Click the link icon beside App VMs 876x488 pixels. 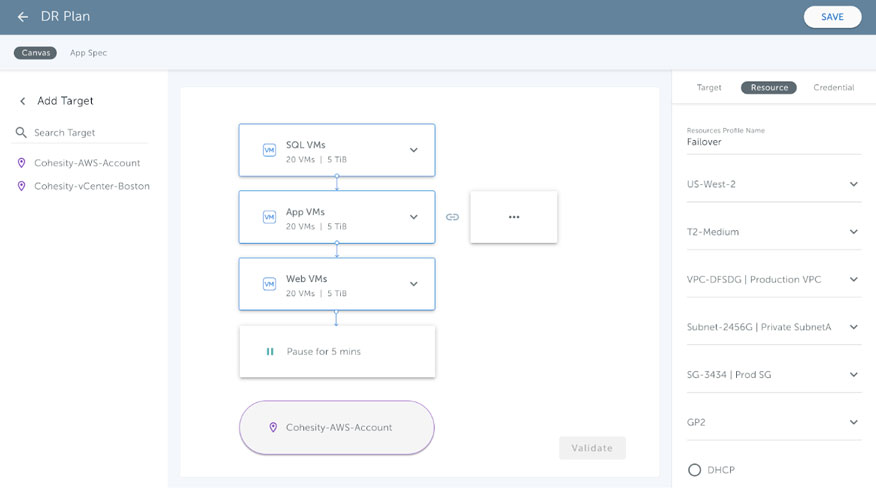tap(452, 217)
